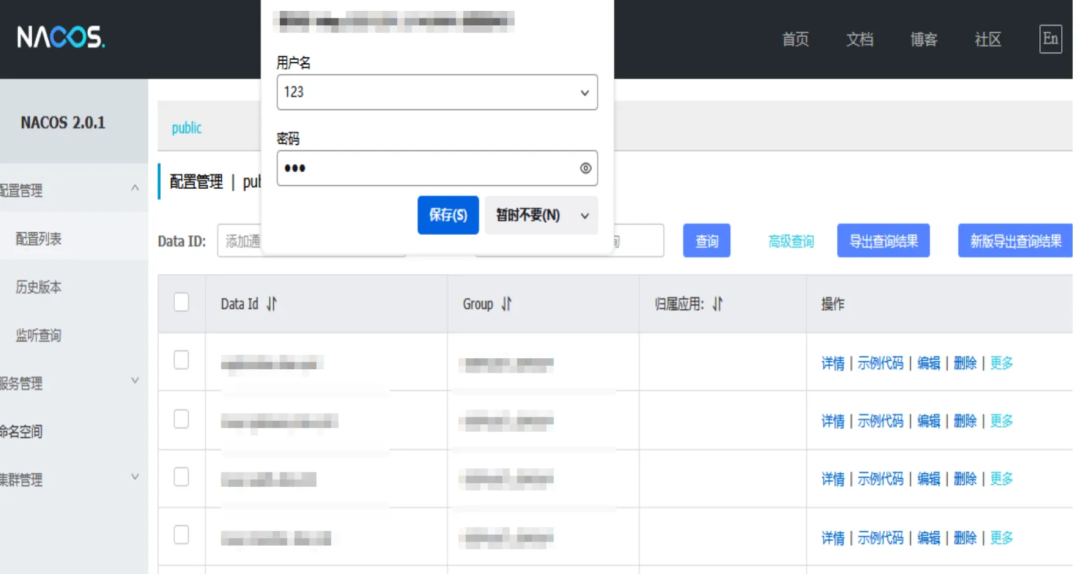Image resolution: width=1080 pixels, height=574 pixels.
Task: Collapse the 配置管理 sidebar section
Action: [x=135, y=189]
